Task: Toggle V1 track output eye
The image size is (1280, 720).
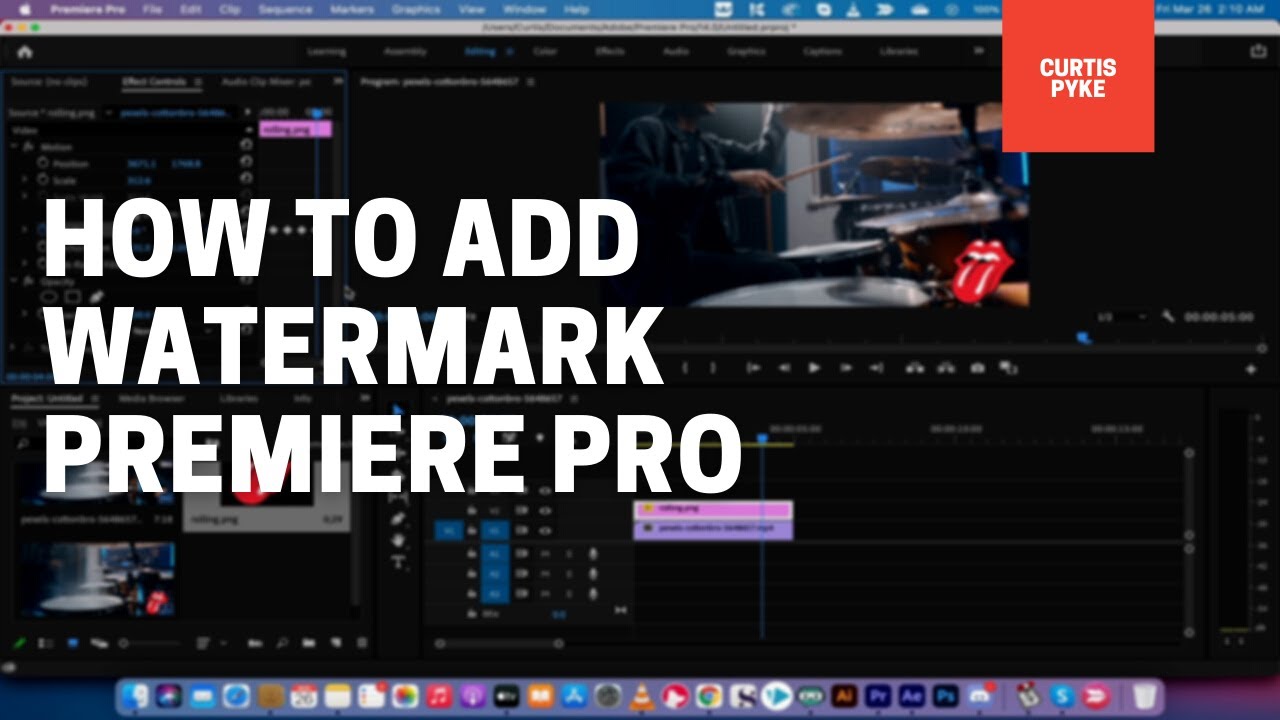Action: tap(545, 529)
